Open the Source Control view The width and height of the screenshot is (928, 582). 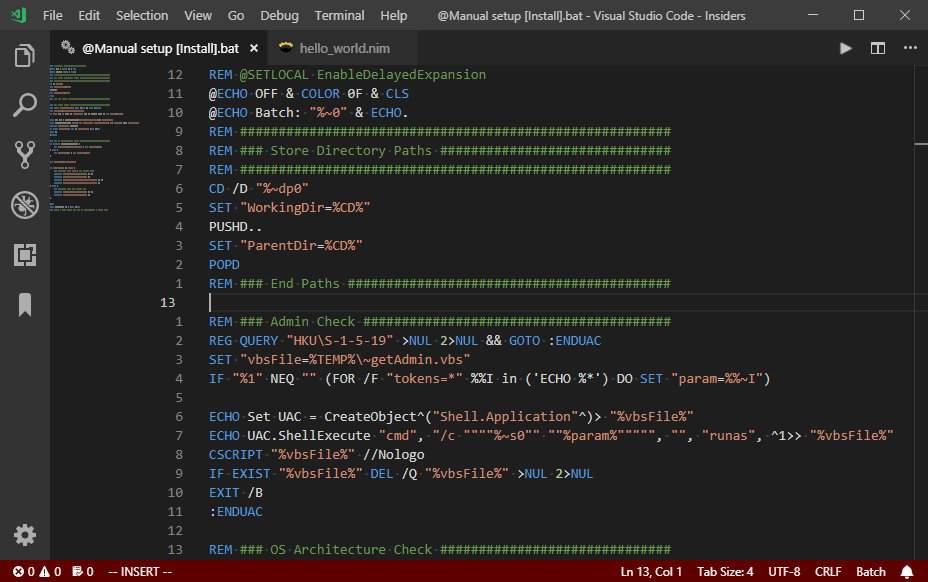point(25,155)
